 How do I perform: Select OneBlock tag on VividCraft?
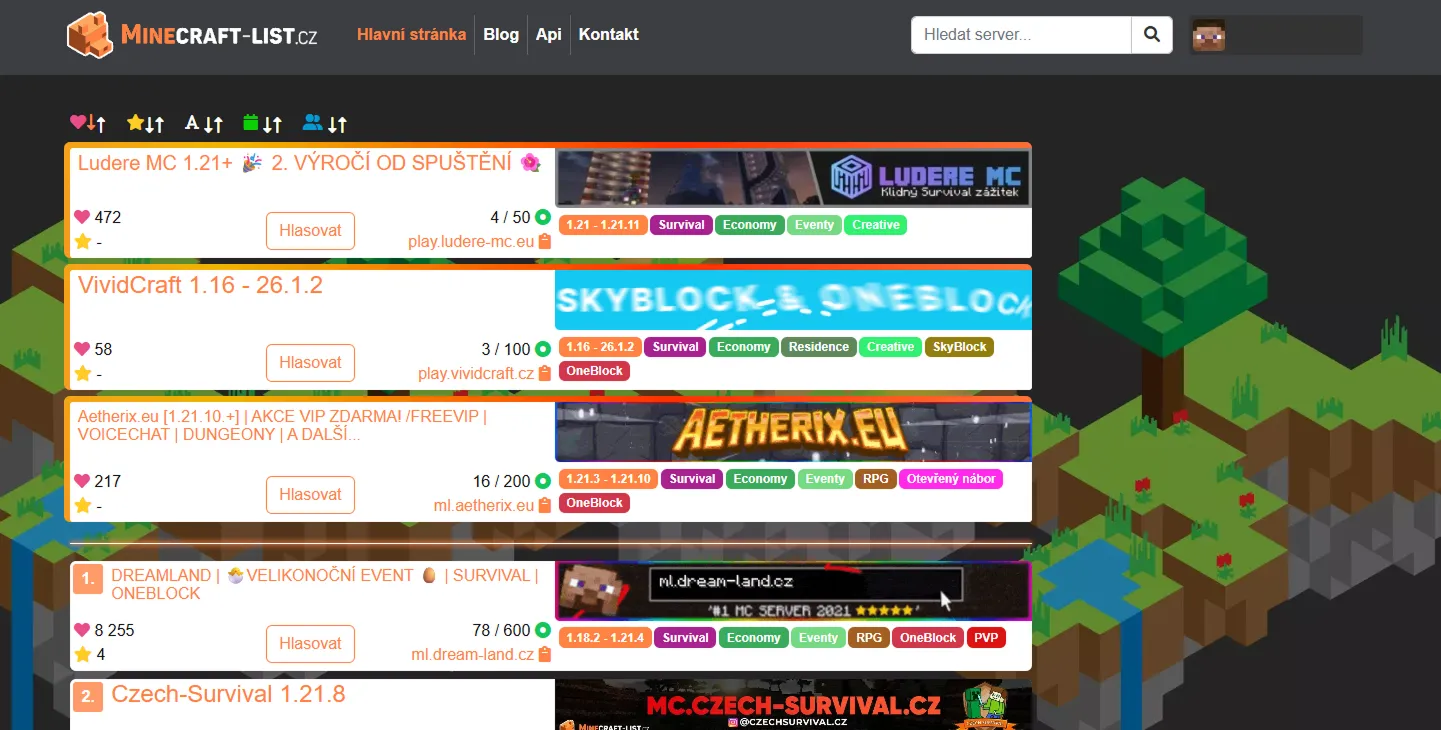(594, 371)
